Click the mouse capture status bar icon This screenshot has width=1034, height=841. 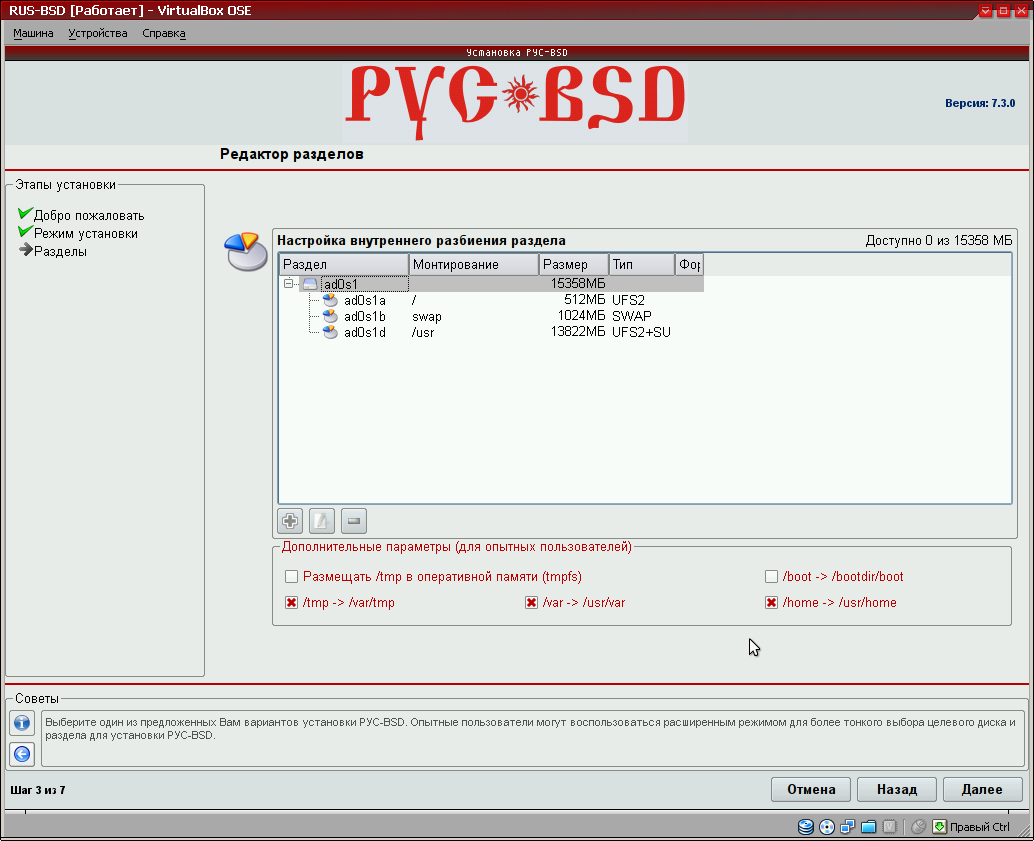point(919,826)
